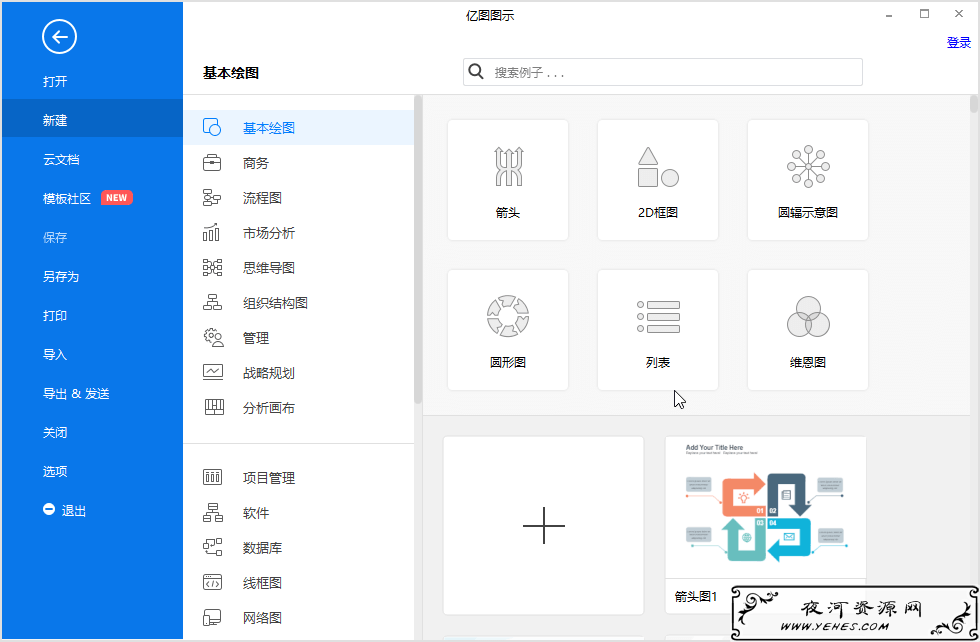Click the 搜索例子 search field
The width and height of the screenshot is (980, 642).
(x=662, y=72)
